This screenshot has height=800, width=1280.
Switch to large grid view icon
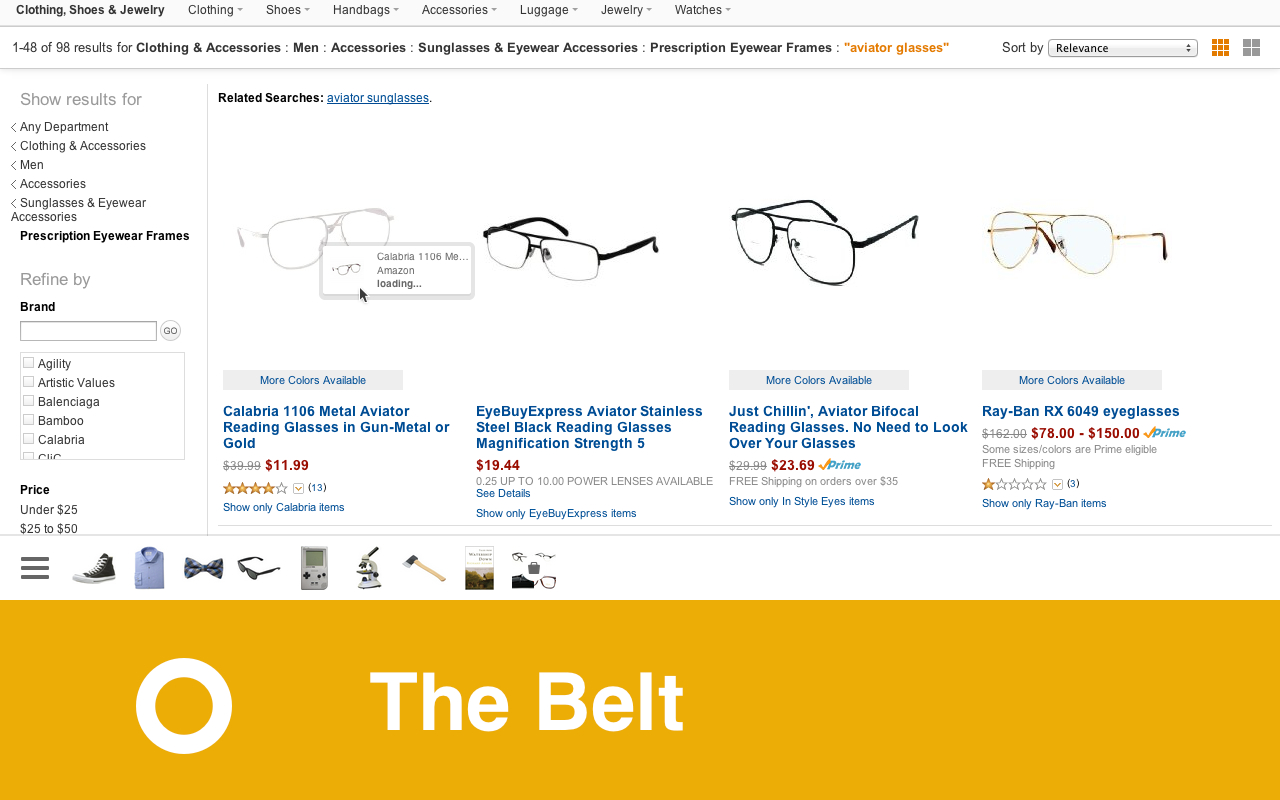(1251, 48)
